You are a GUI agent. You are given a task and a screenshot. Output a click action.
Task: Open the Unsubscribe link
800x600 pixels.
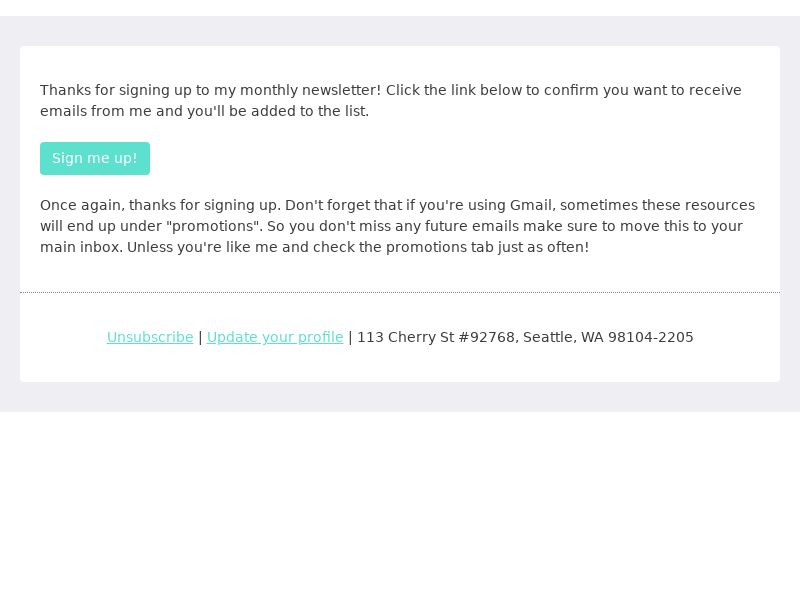pos(150,337)
